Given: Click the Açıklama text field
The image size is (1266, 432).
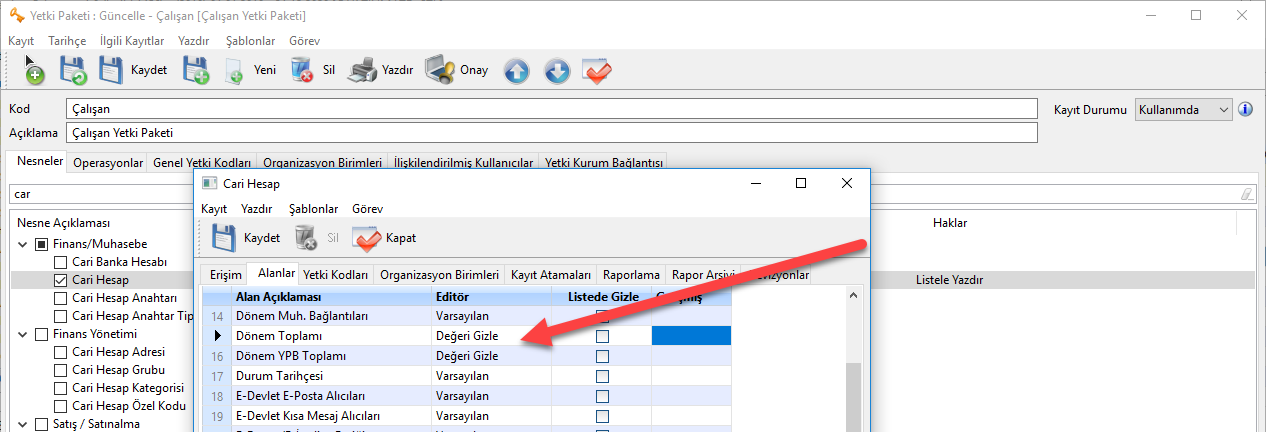Looking at the screenshot, I should coord(552,133).
